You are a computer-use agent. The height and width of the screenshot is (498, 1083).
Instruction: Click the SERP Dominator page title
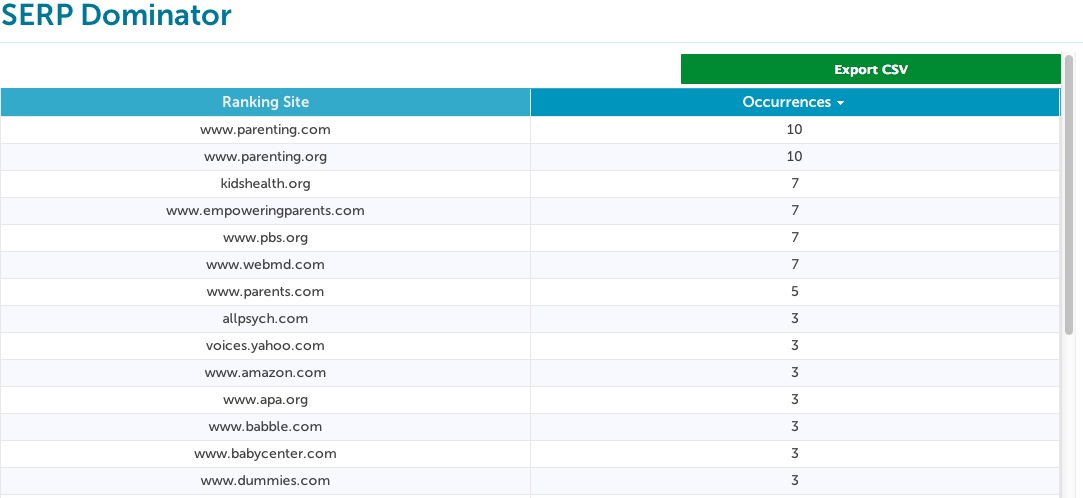[x=116, y=16]
